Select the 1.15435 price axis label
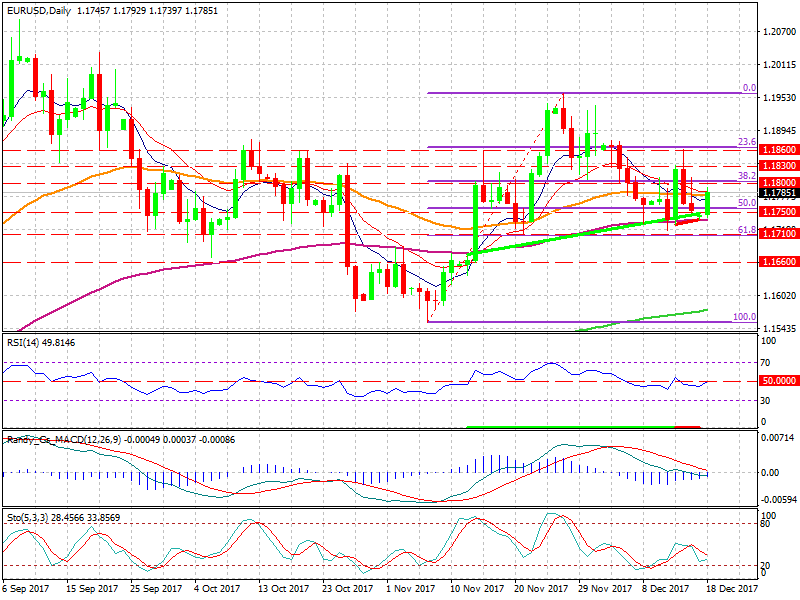Viewport: 800px width, 600px height. pyautogui.click(x=779, y=329)
